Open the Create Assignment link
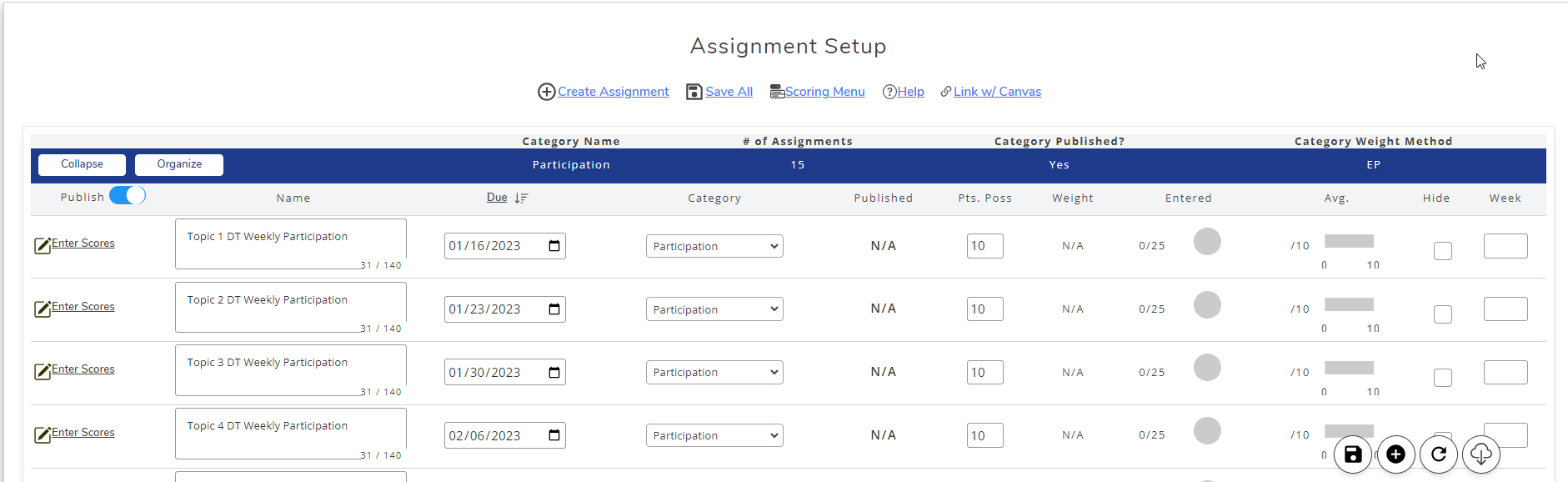This screenshot has width=1568, height=482. pyautogui.click(x=614, y=92)
